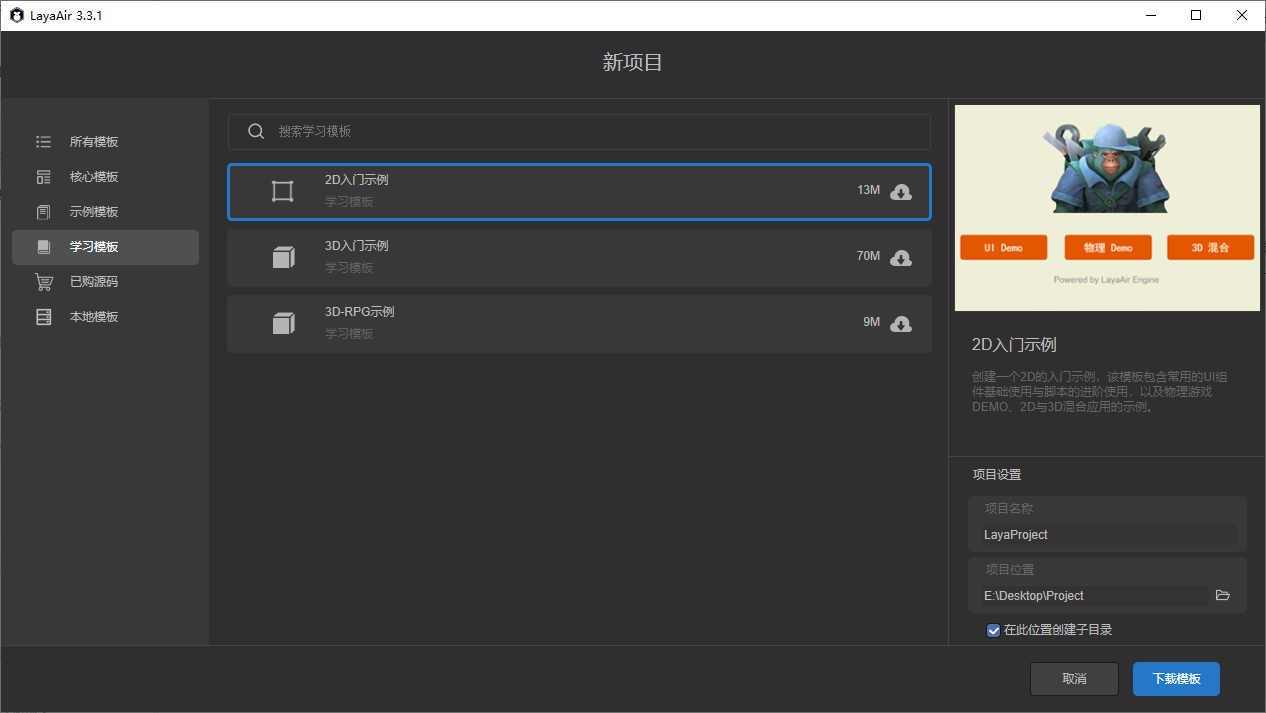
Task: Switch to 核心模板 category
Action: tap(94, 177)
